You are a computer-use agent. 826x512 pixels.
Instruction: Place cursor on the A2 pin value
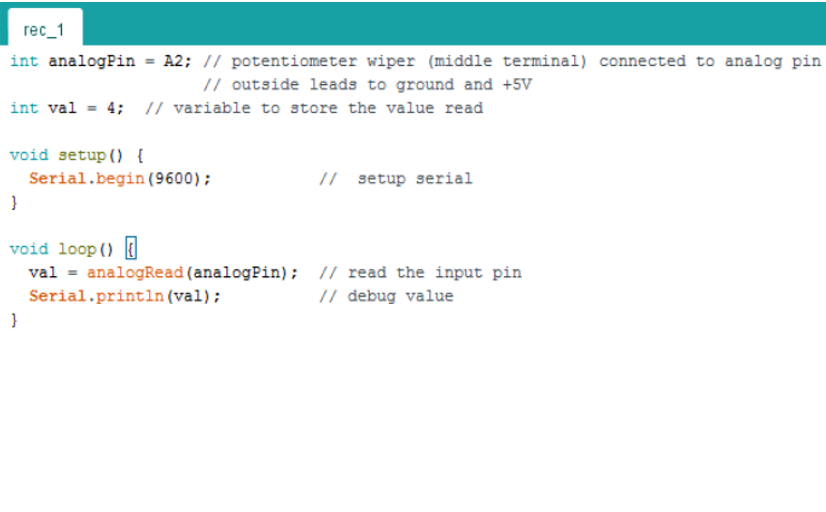point(174,61)
